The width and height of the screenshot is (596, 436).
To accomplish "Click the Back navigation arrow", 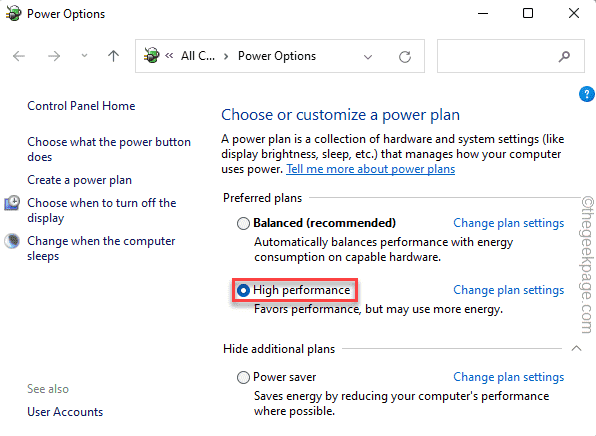I will (19, 56).
